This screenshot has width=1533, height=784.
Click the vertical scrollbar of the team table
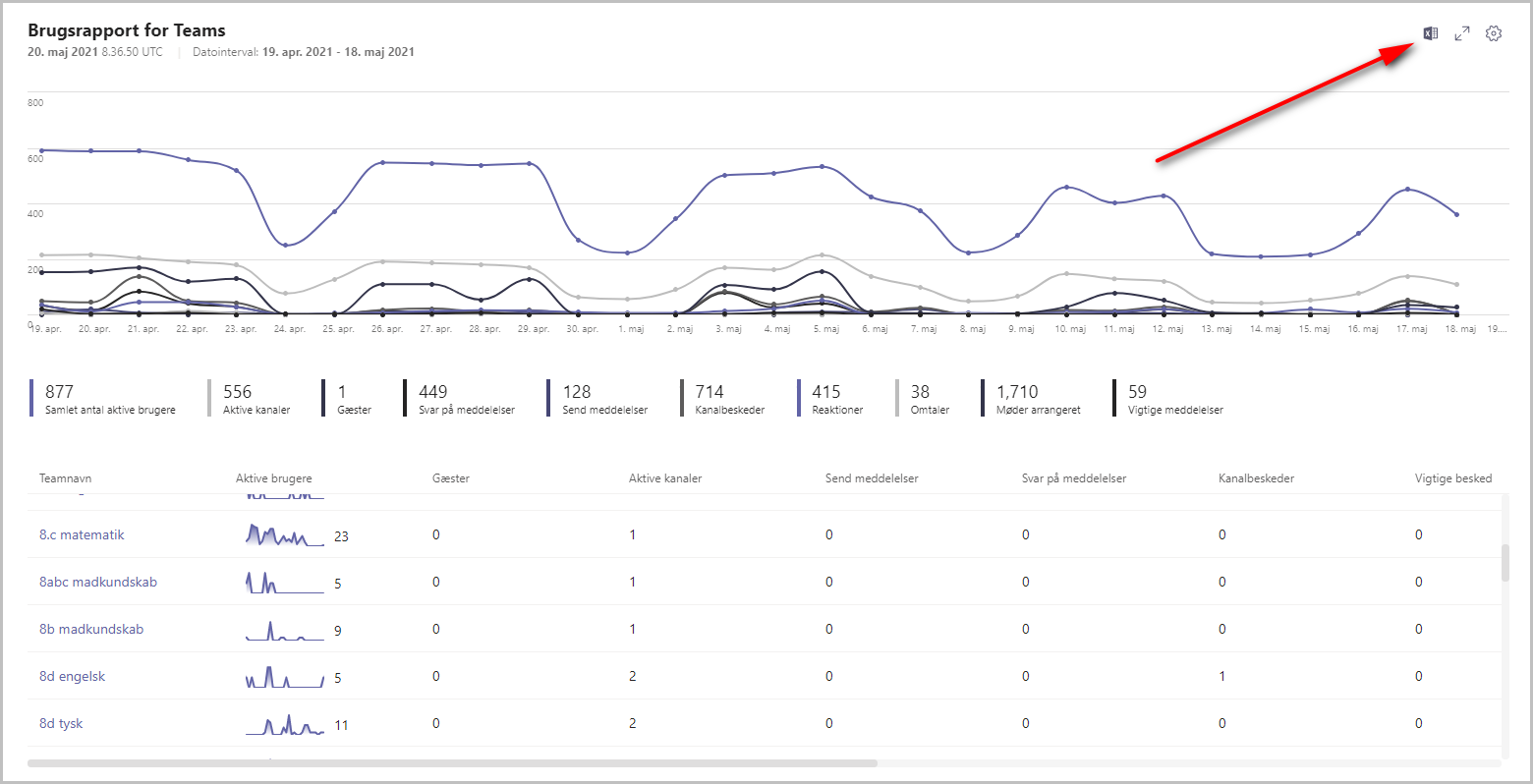pos(1505,563)
